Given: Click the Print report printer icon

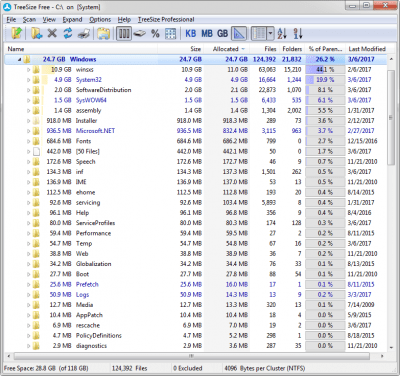Looking at the screenshot, I should pyautogui.click(x=84, y=34).
